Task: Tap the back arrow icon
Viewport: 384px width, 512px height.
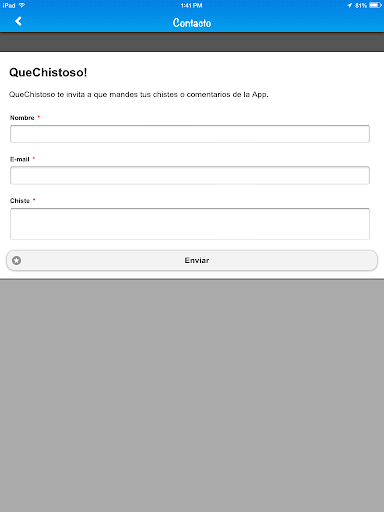Action: click(x=18, y=21)
